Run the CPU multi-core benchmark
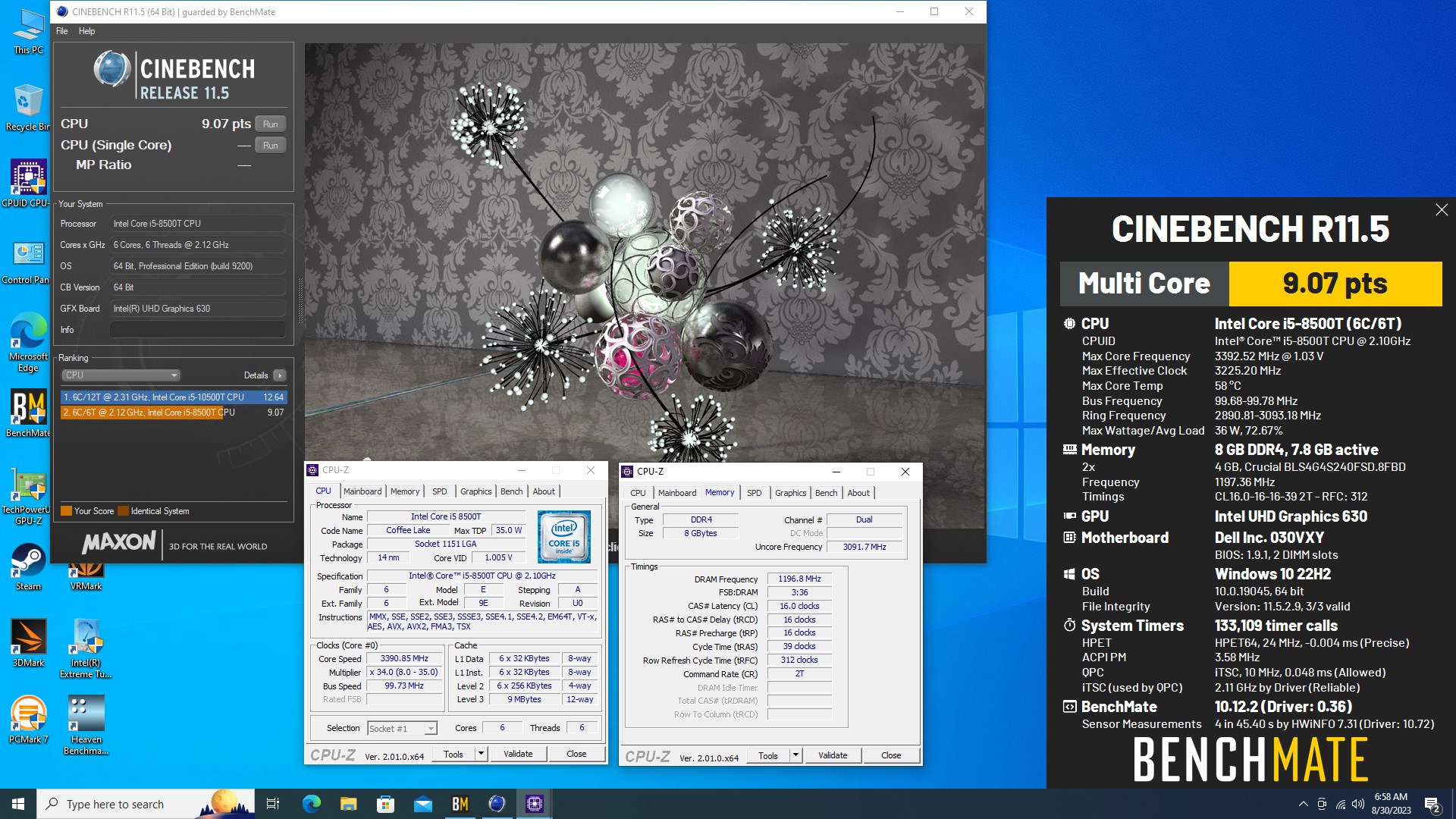 pos(270,124)
